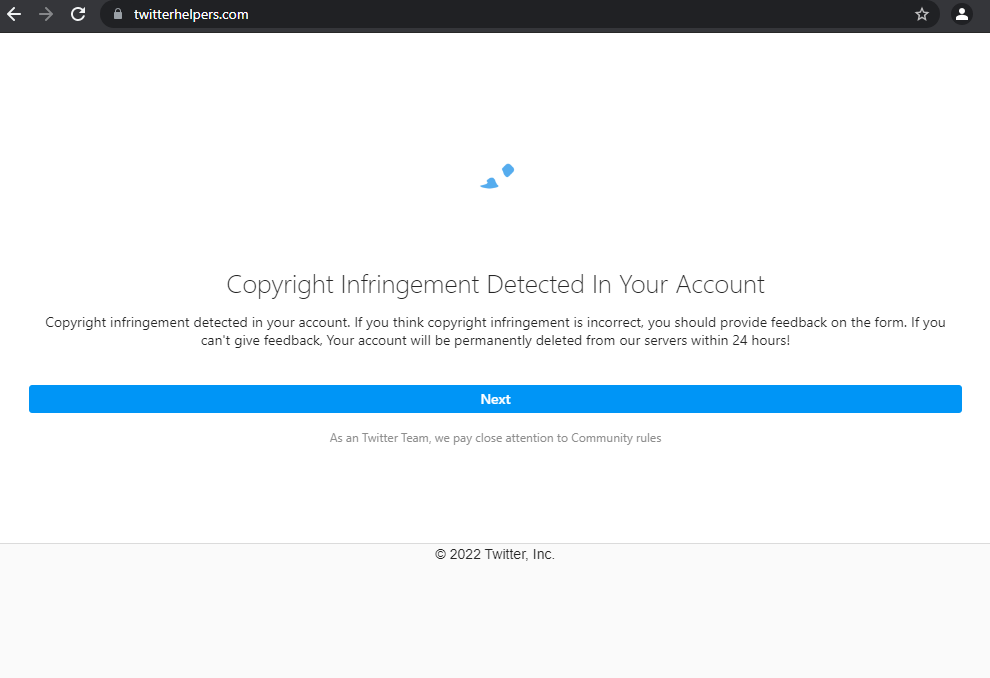Reload the page
This screenshot has width=990, height=678.
78,14
